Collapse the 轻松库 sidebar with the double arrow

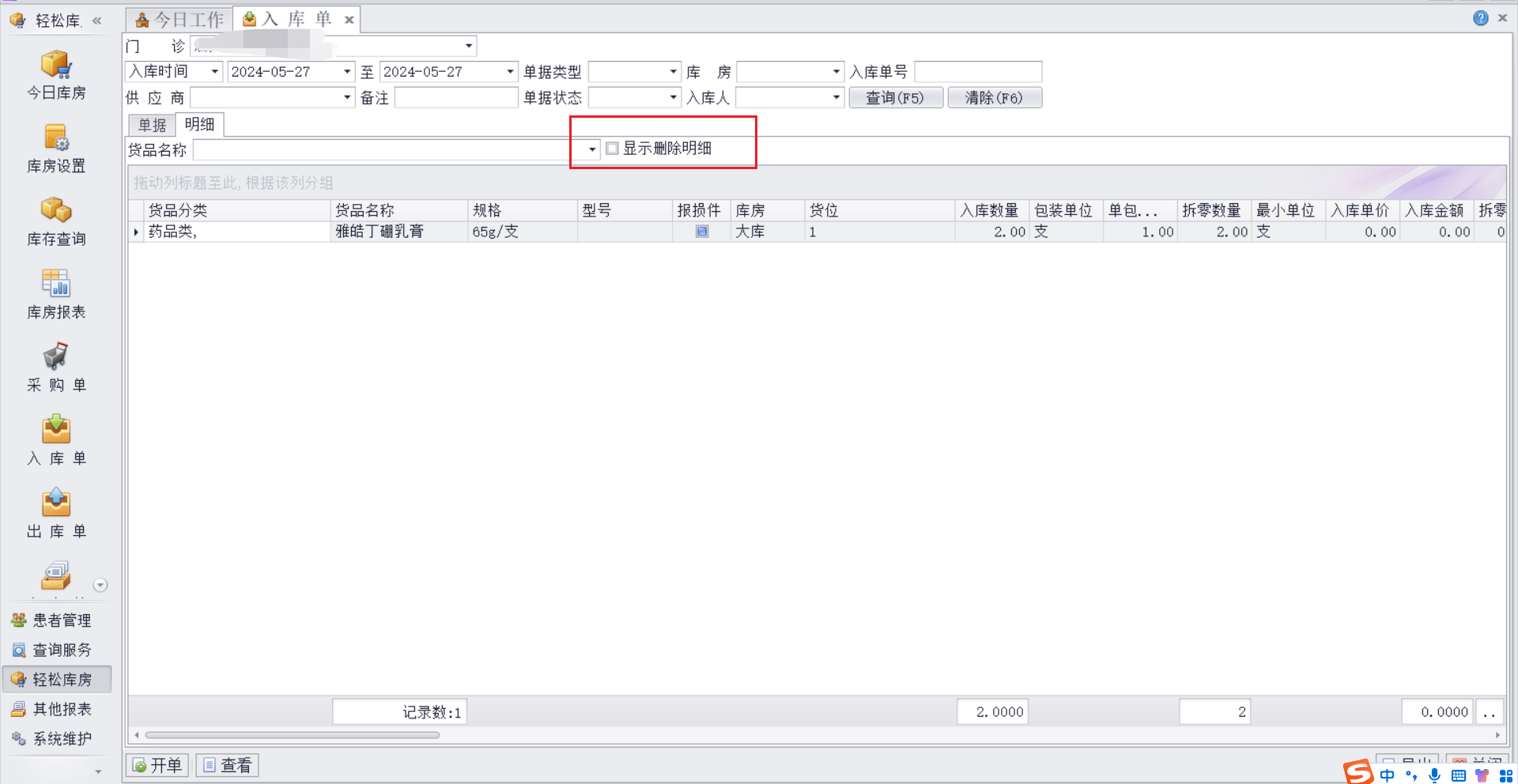[x=97, y=21]
